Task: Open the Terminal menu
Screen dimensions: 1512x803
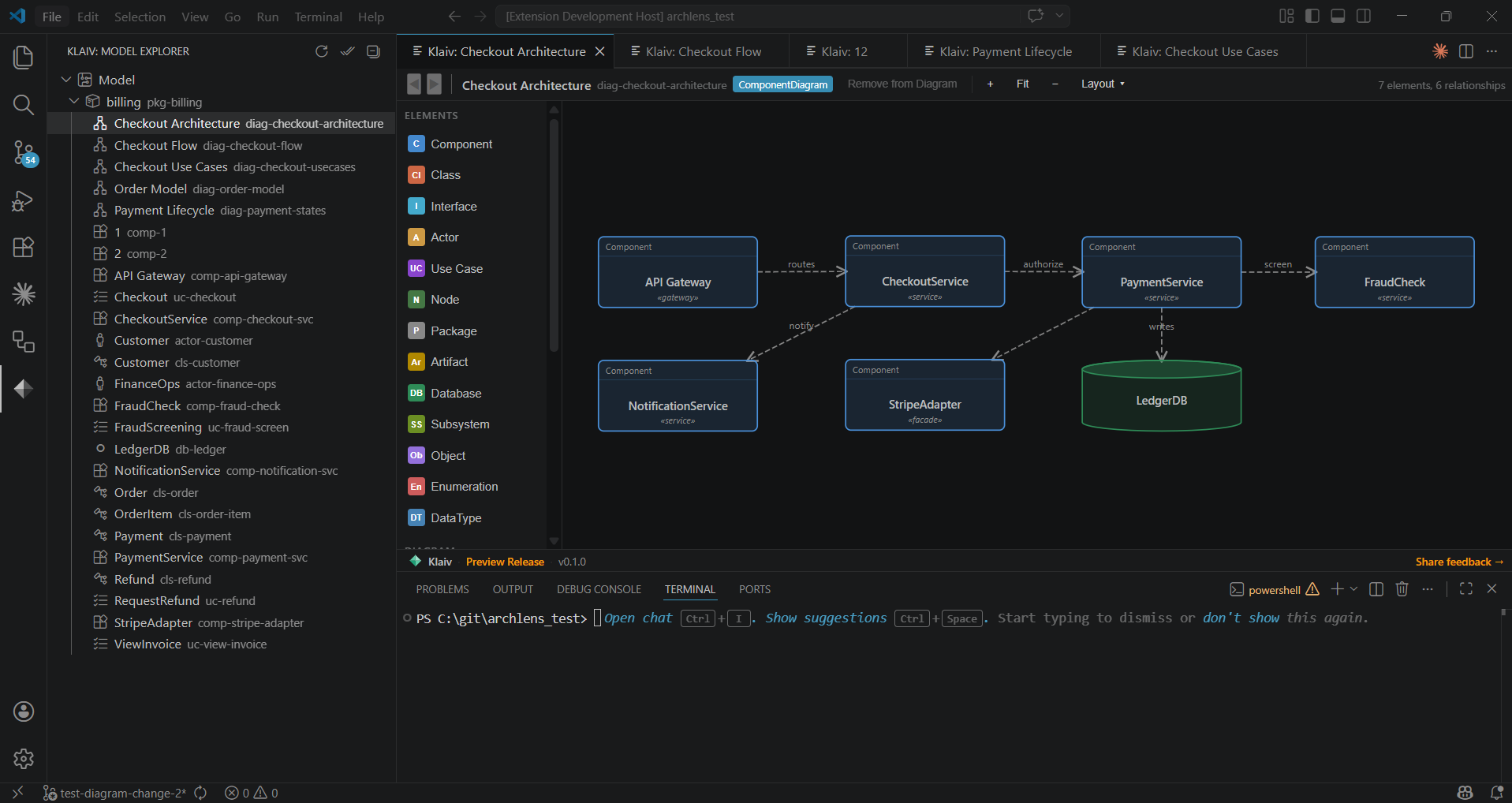Action: pyautogui.click(x=318, y=16)
